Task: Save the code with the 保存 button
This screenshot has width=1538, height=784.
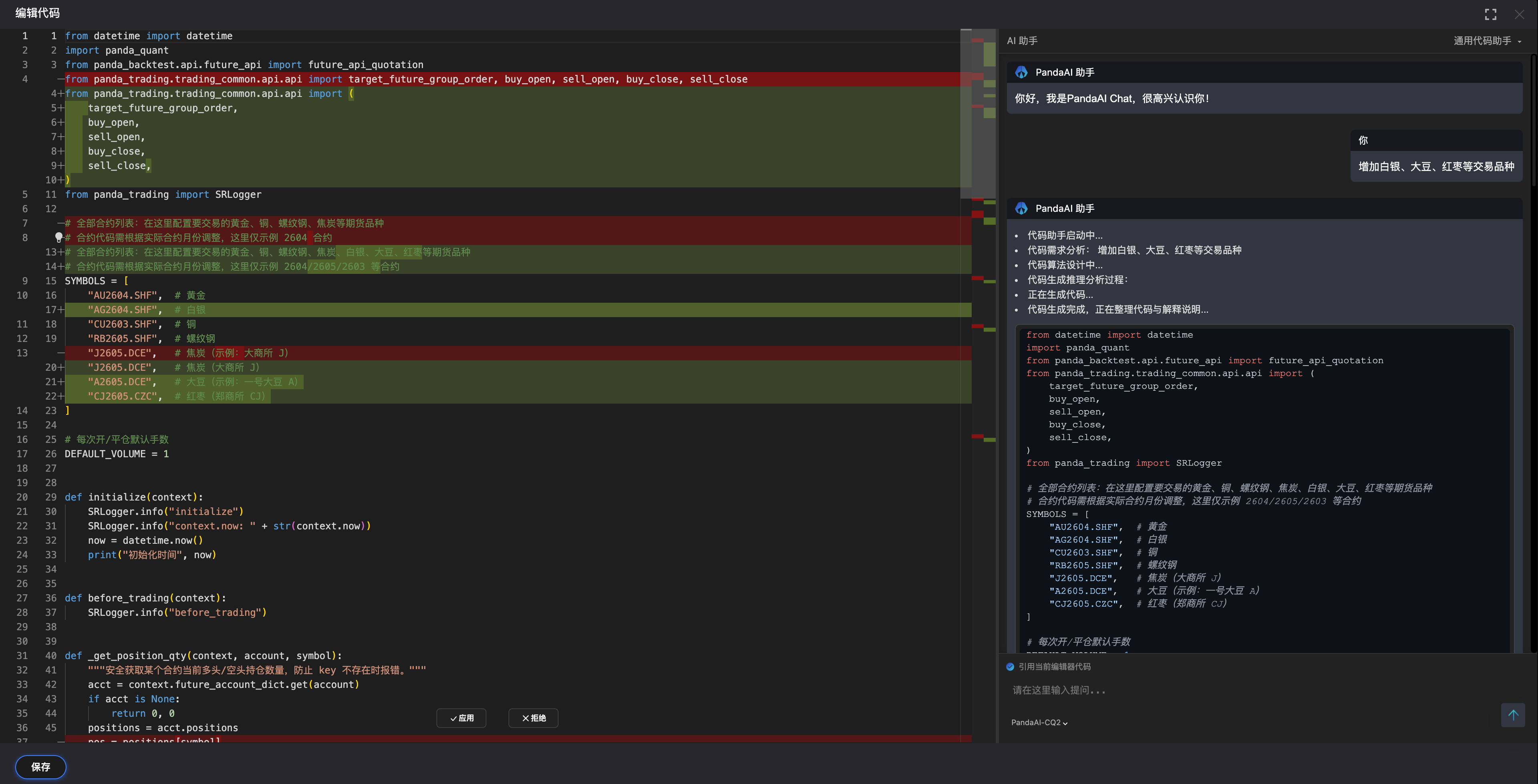Action: (x=40, y=767)
